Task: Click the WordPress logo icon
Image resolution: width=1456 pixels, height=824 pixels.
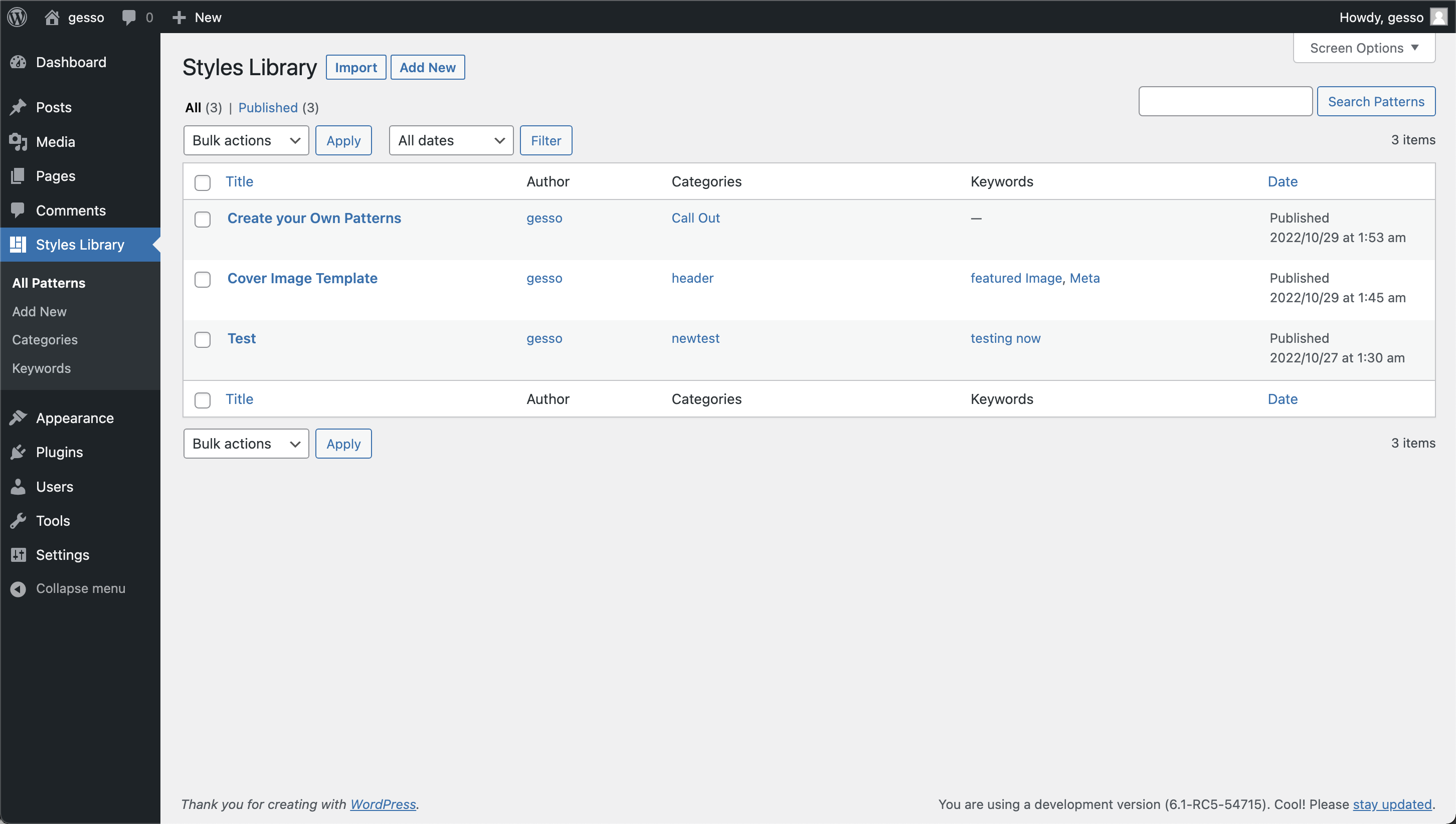Action: 18,16
